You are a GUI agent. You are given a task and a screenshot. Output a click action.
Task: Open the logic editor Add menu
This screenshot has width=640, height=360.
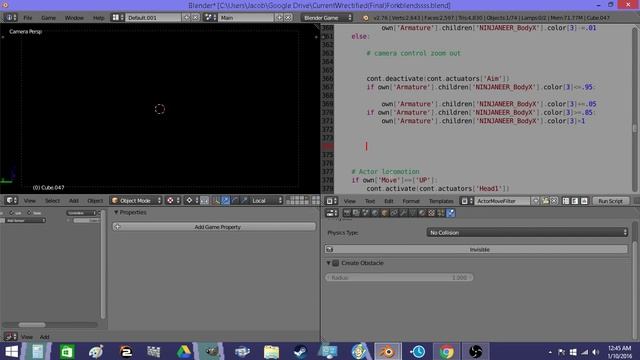44,337
